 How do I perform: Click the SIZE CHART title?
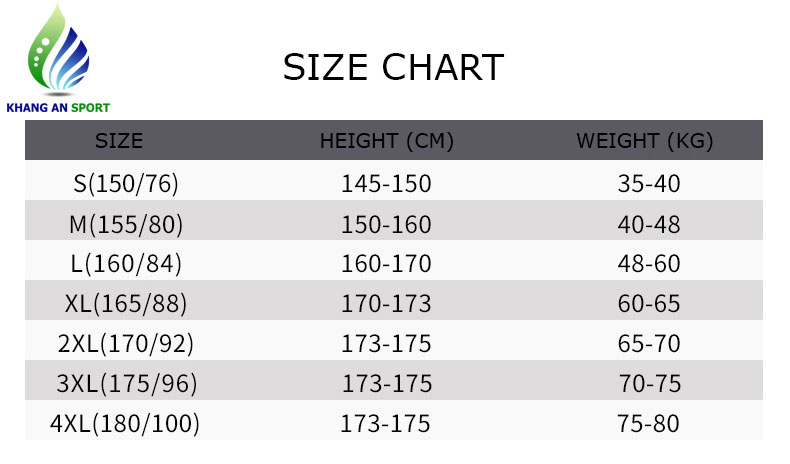pos(393,67)
